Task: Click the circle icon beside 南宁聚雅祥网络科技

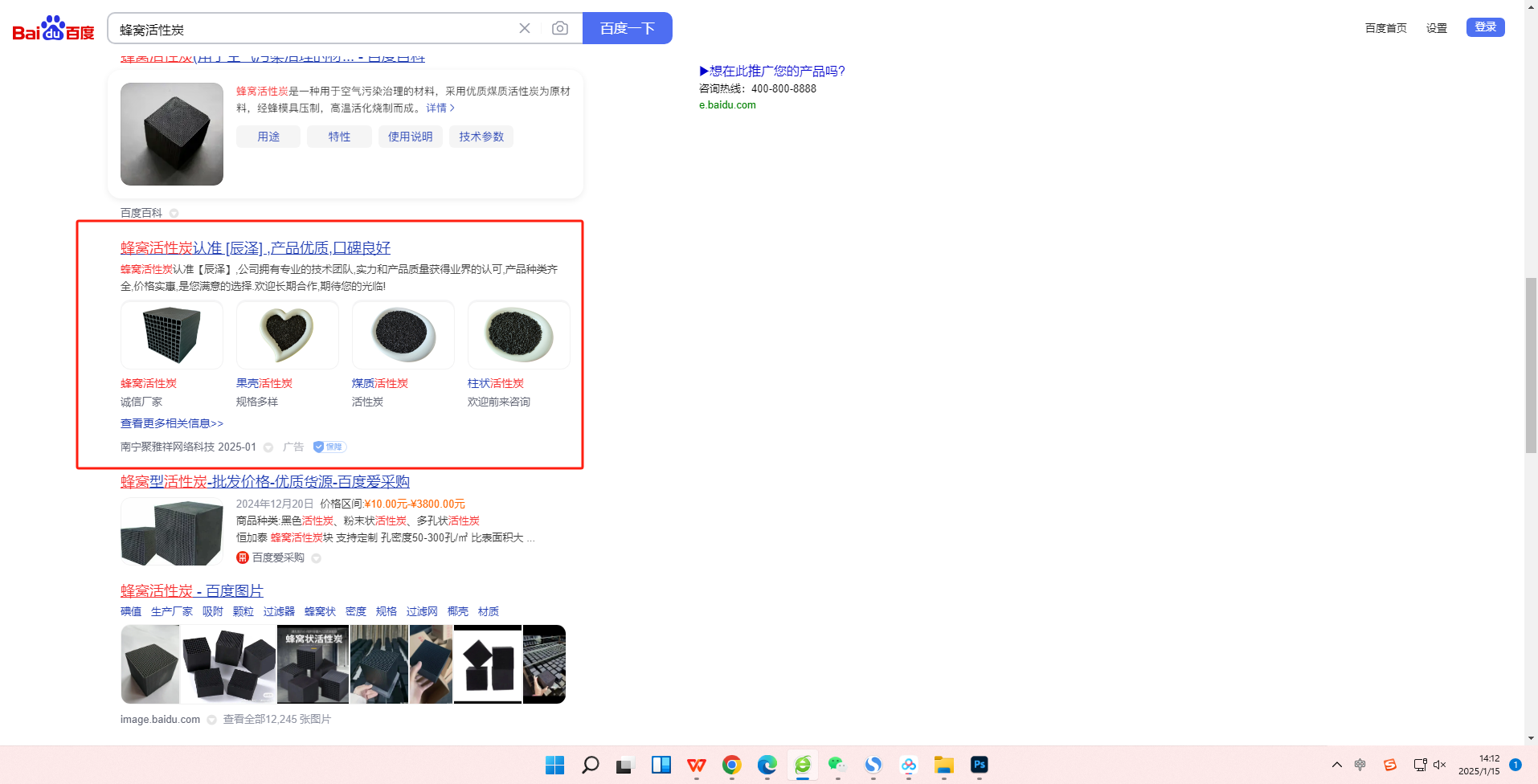Action: [x=268, y=447]
